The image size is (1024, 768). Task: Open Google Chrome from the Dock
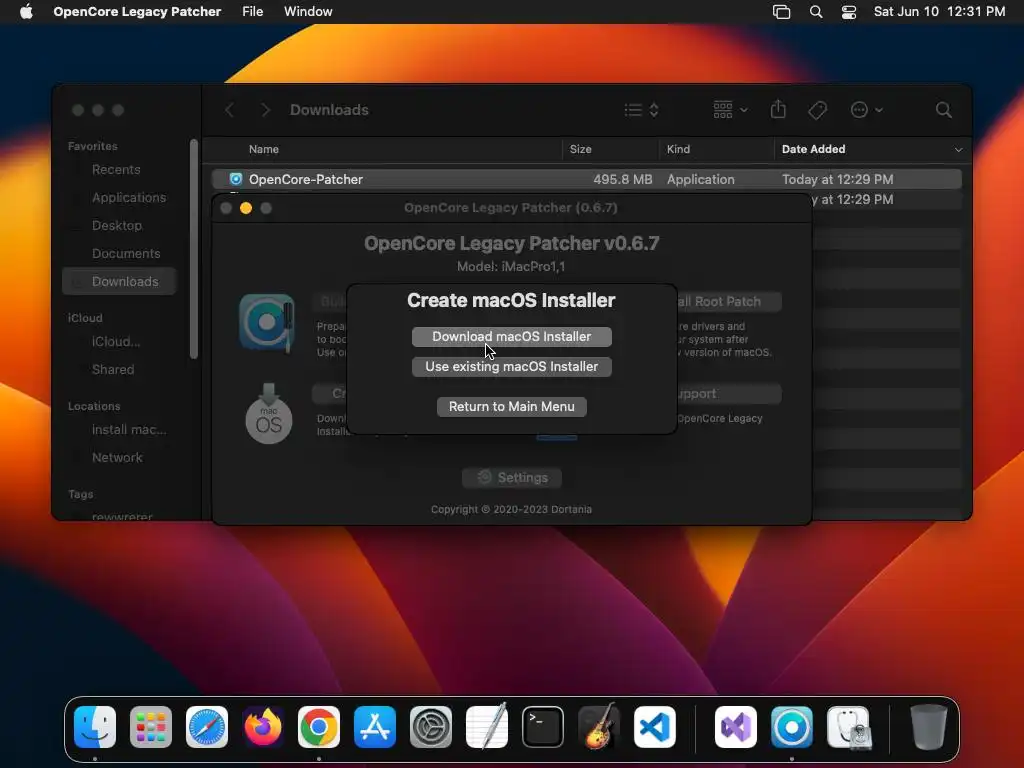click(319, 727)
